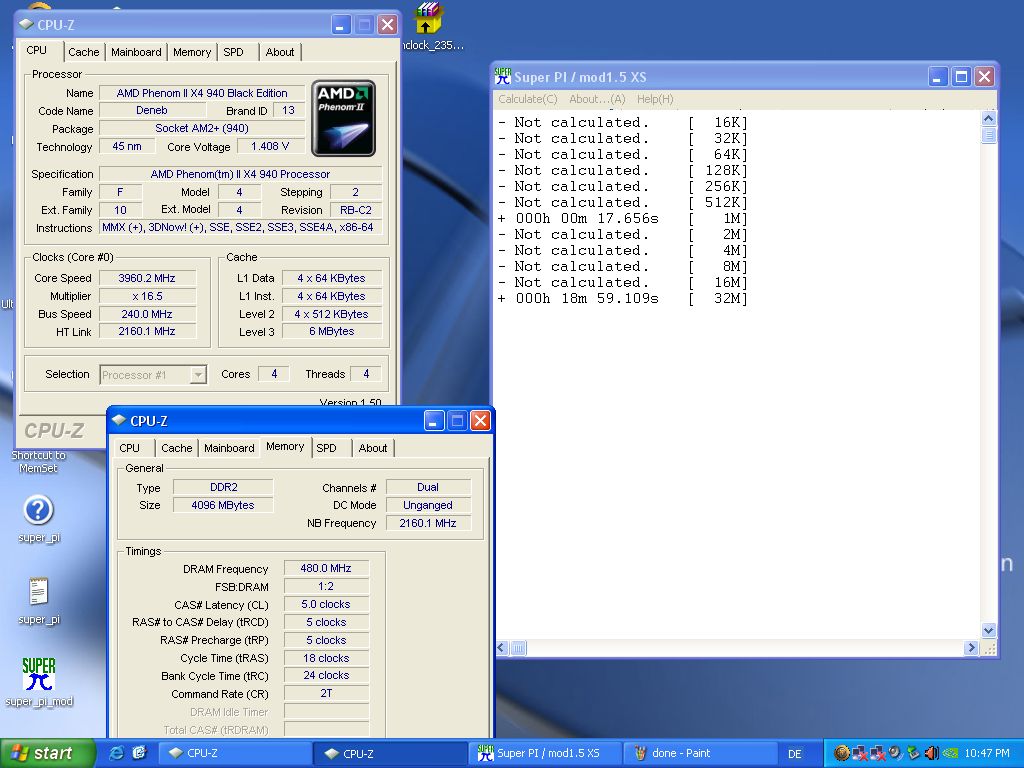Click Super PI horizontal scrollbar right arrow
This screenshot has width=1024, height=768.
click(x=971, y=648)
